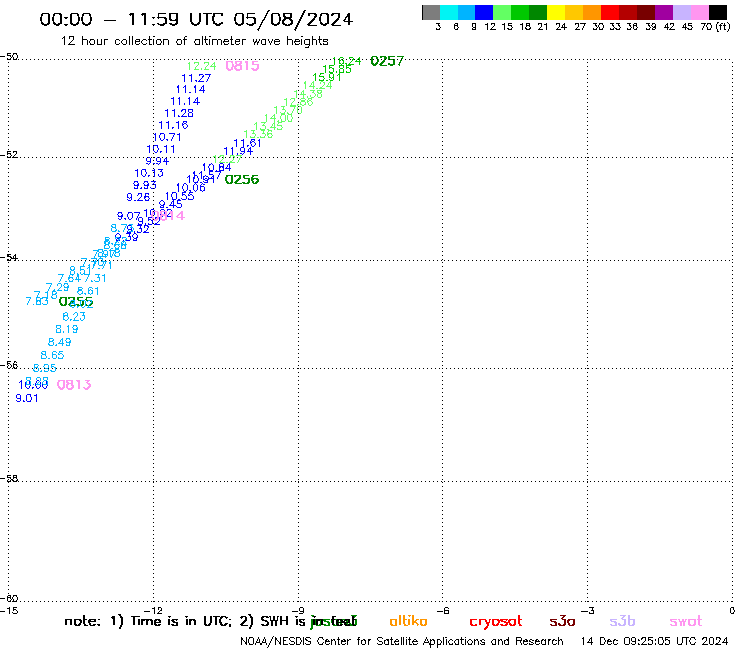Select the dark blue legend swatch
740x650 pixels.
tap(484, 12)
